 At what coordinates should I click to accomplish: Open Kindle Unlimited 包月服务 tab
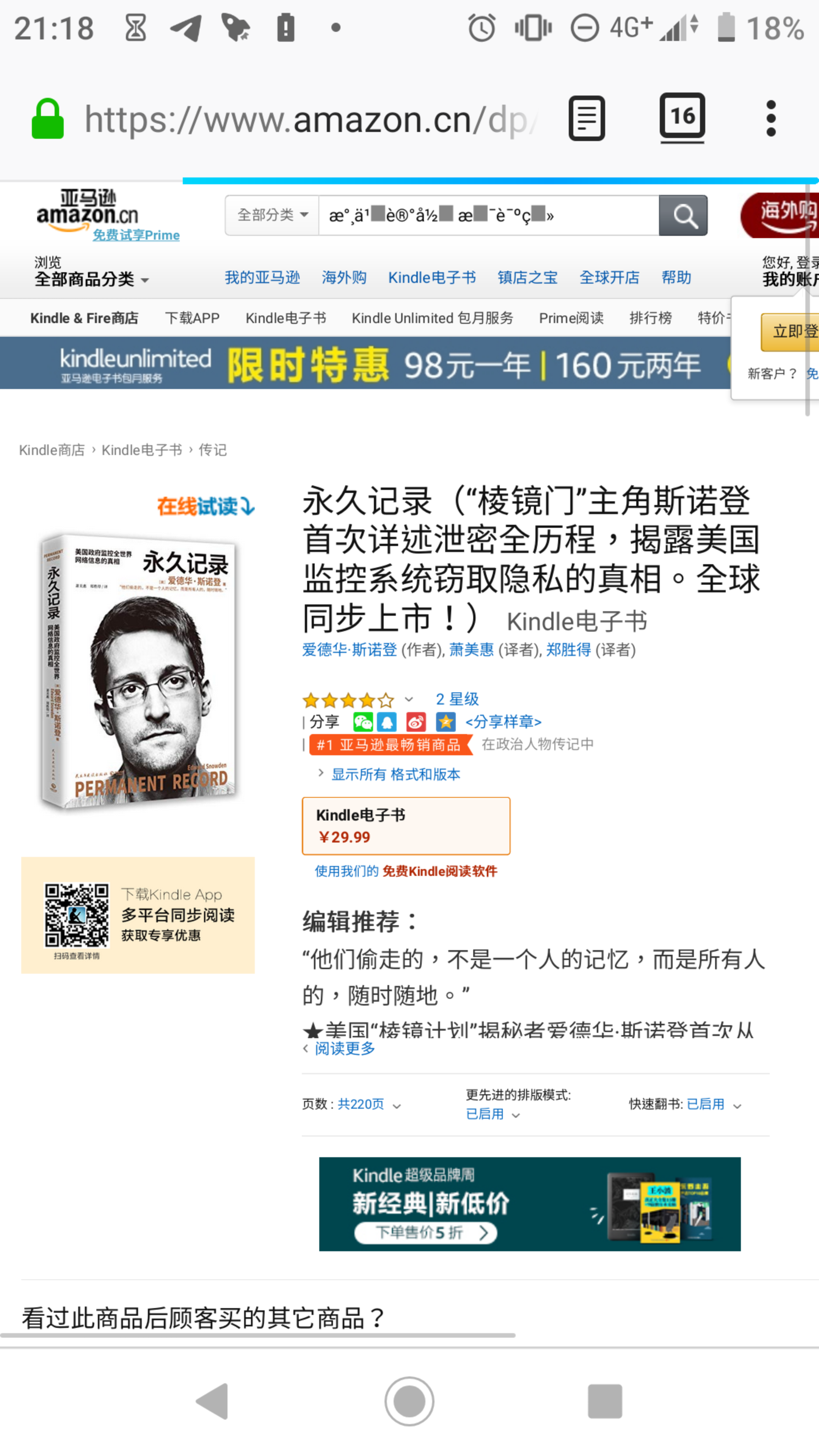click(432, 318)
